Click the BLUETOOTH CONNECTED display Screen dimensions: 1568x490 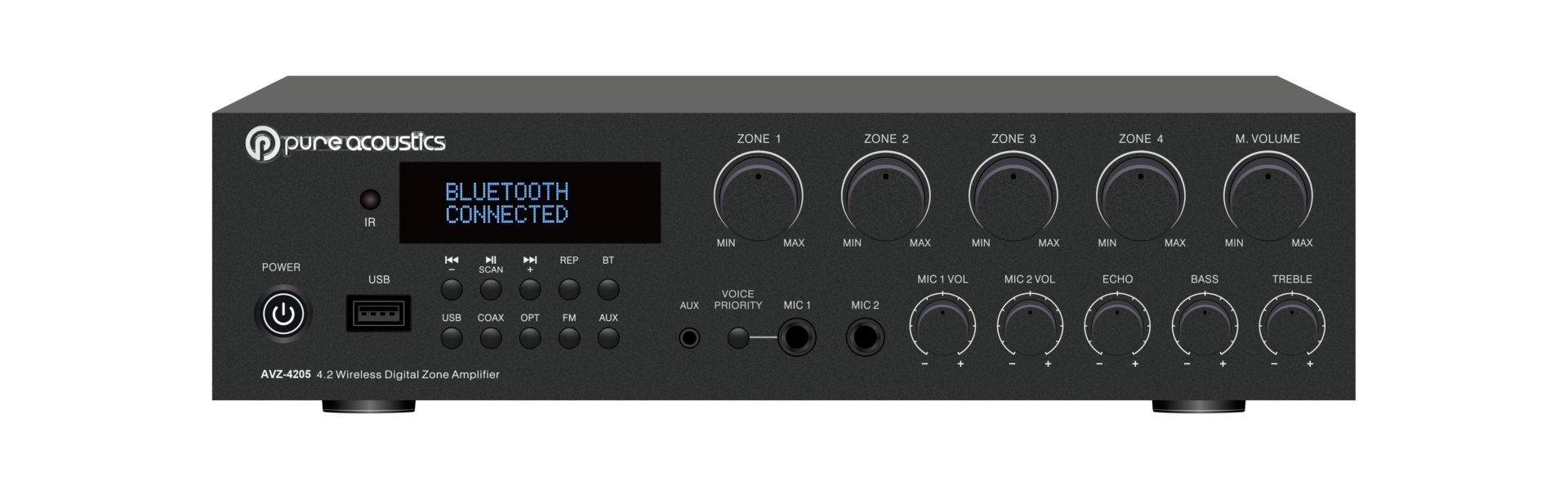529,203
